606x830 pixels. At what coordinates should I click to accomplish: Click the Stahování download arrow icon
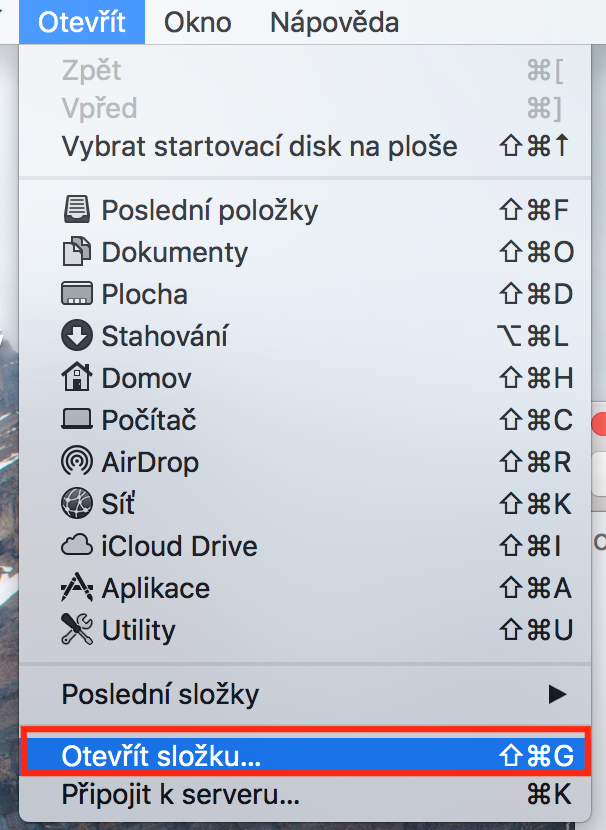[77, 336]
